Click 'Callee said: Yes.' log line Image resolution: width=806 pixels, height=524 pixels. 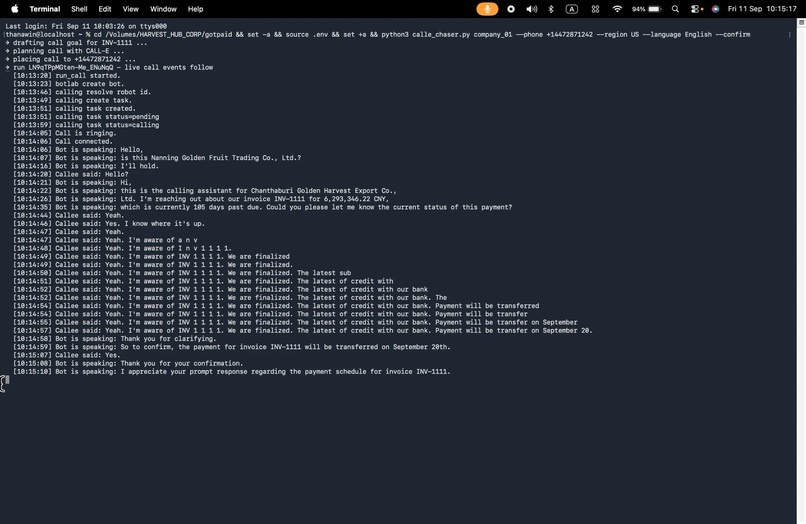pyautogui.click(x=67, y=355)
